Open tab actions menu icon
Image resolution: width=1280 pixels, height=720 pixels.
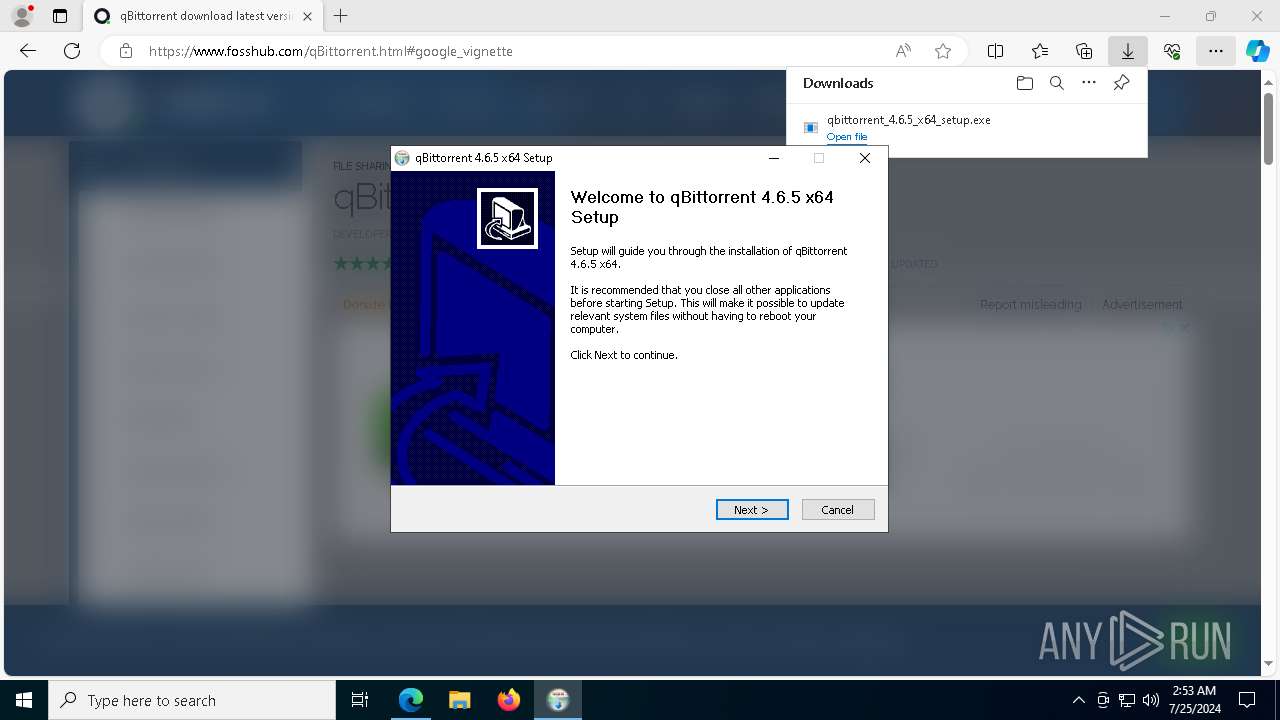click(60, 16)
